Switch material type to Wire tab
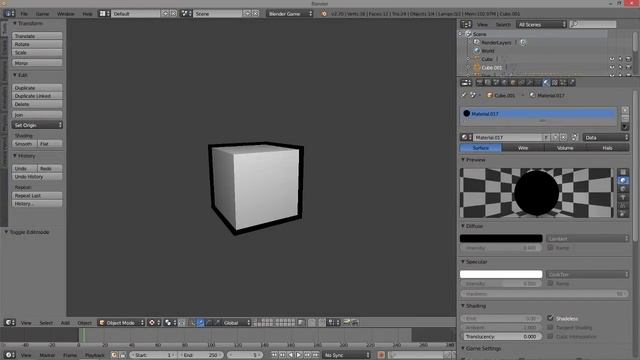640x360 pixels. coord(523,148)
